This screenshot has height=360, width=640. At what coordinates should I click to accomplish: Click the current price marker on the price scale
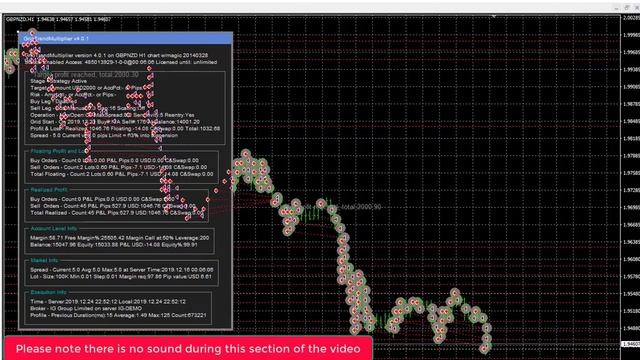coord(631,344)
